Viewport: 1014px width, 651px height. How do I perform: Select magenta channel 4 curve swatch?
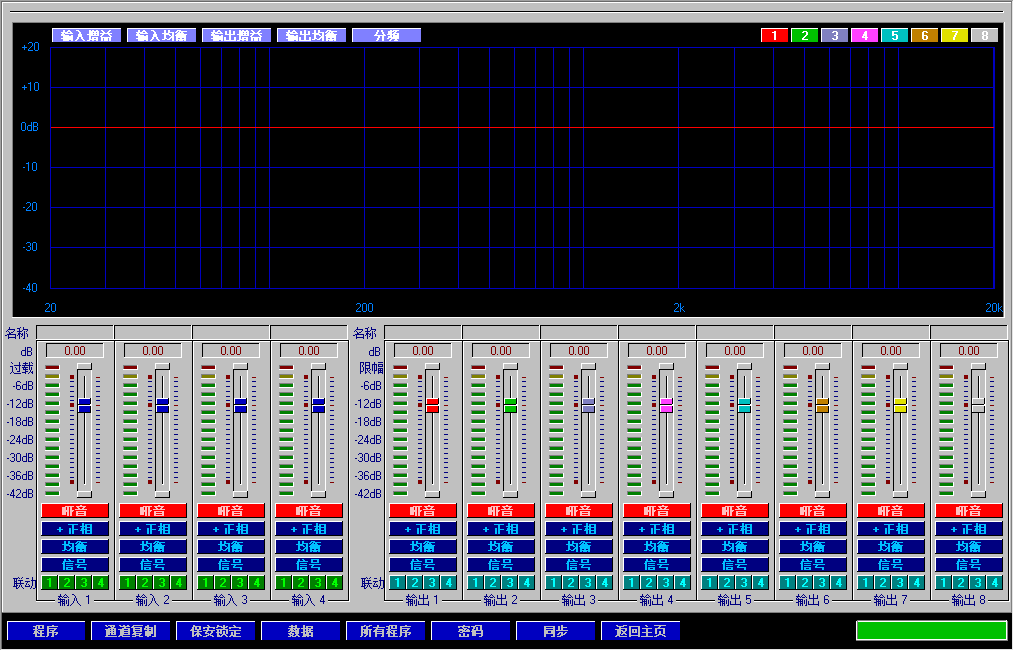click(x=865, y=36)
